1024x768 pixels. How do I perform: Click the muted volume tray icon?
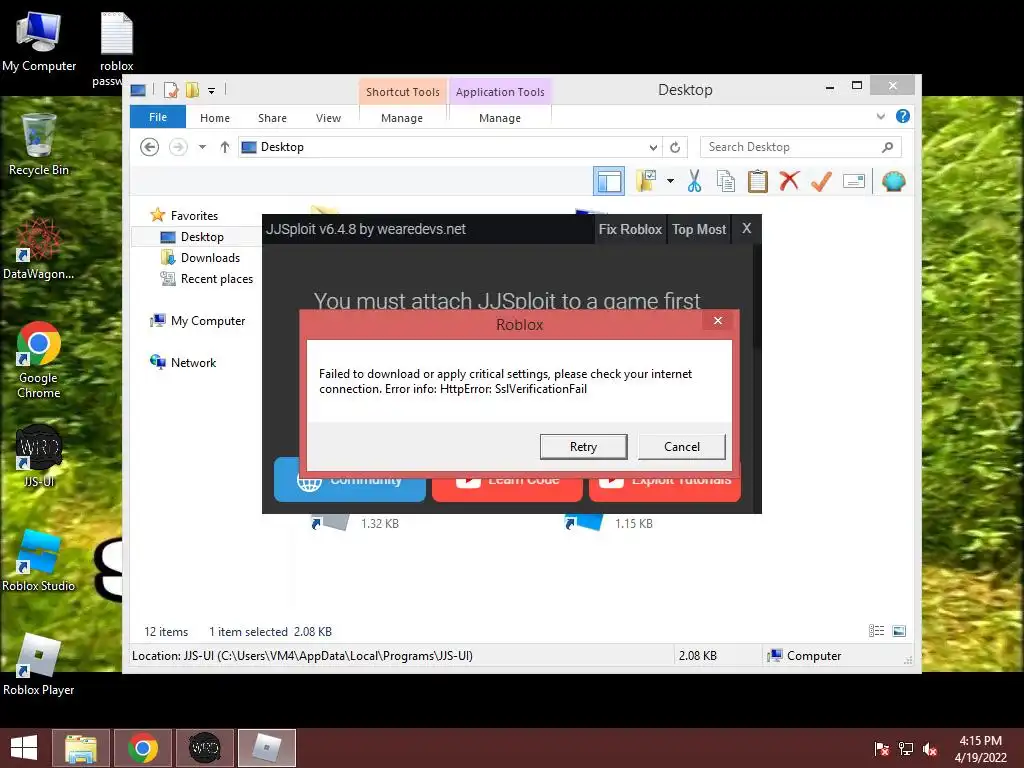pos(930,749)
